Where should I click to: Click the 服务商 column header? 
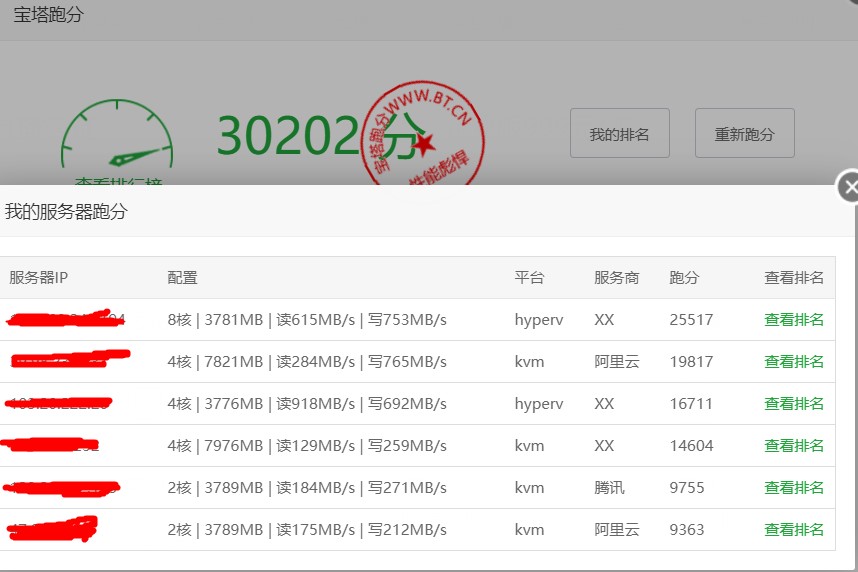(616, 278)
